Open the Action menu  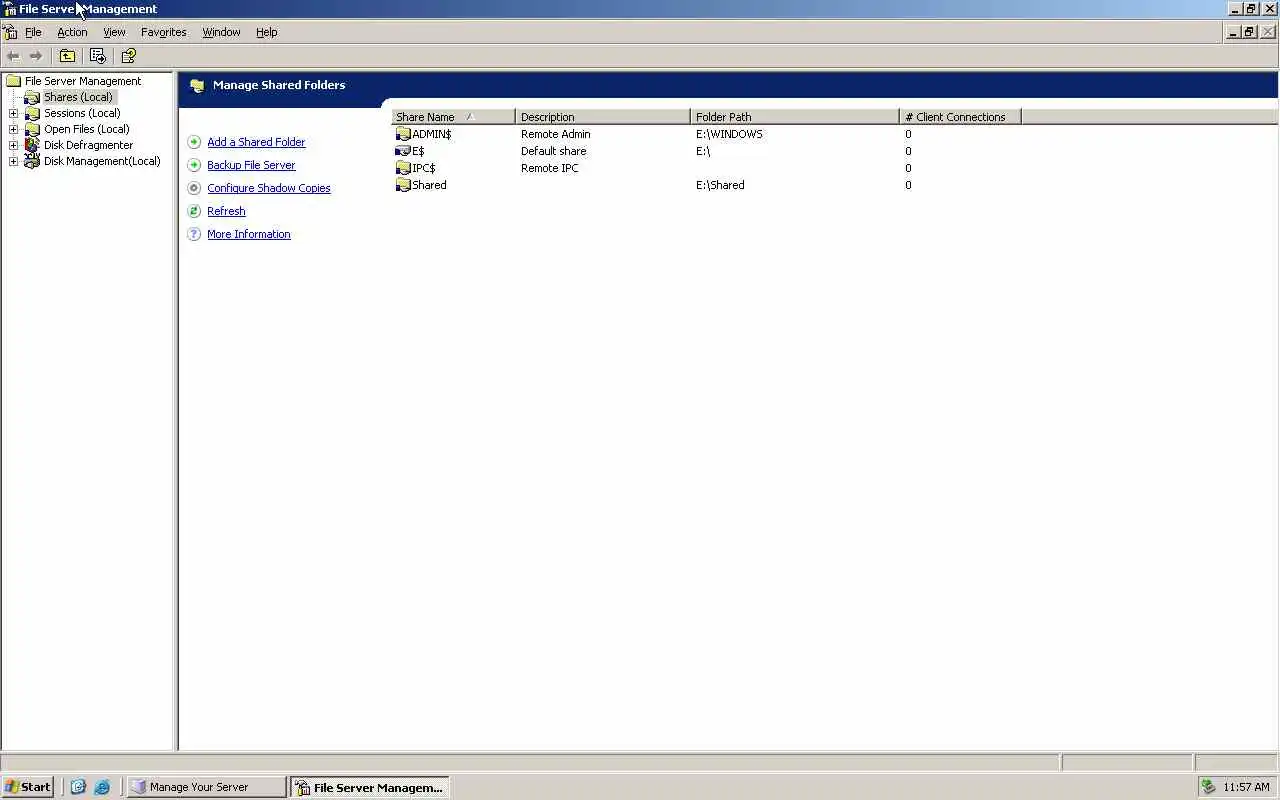(72, 32)
